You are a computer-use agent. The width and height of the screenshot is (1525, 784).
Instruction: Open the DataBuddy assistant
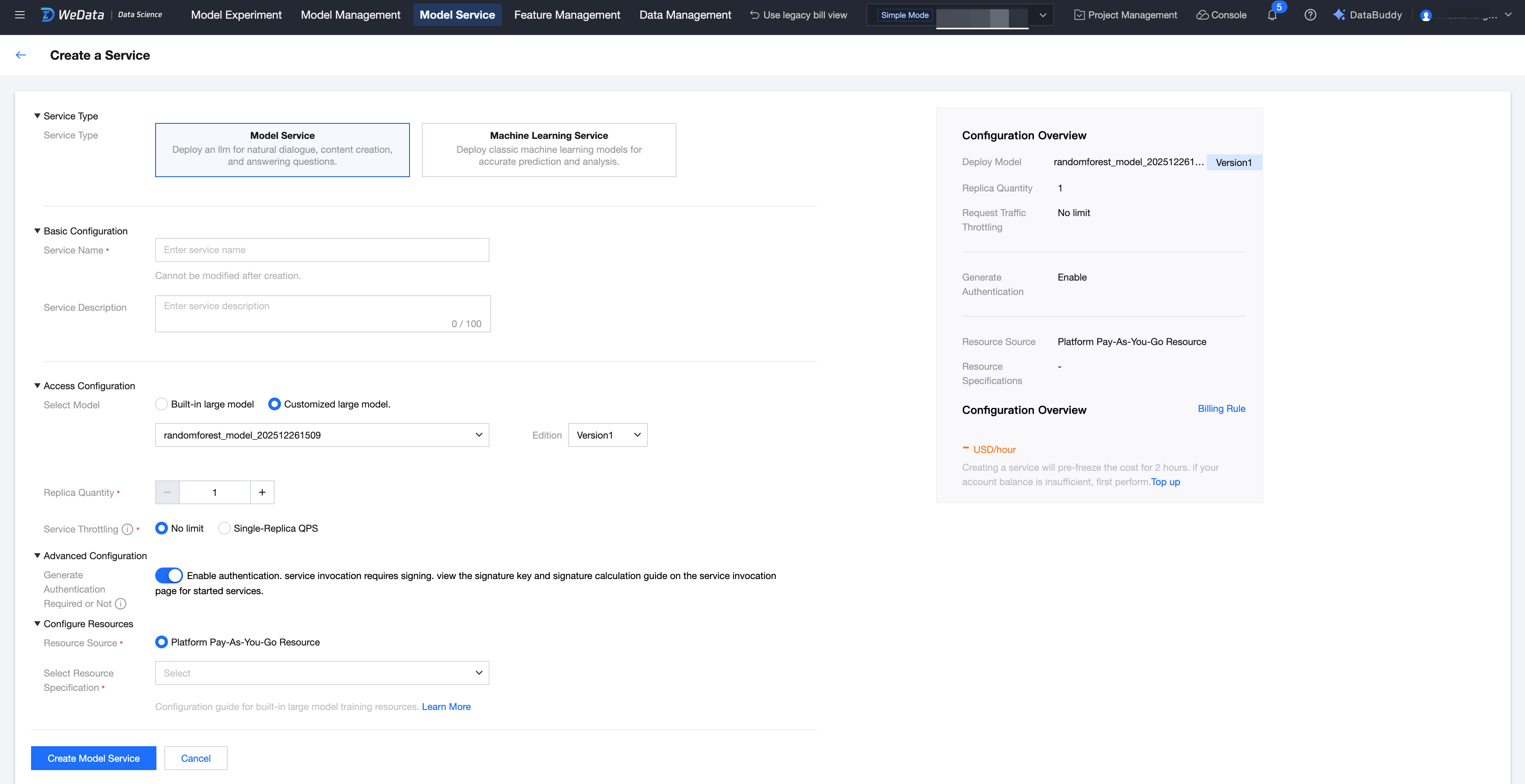[1367, 15]
